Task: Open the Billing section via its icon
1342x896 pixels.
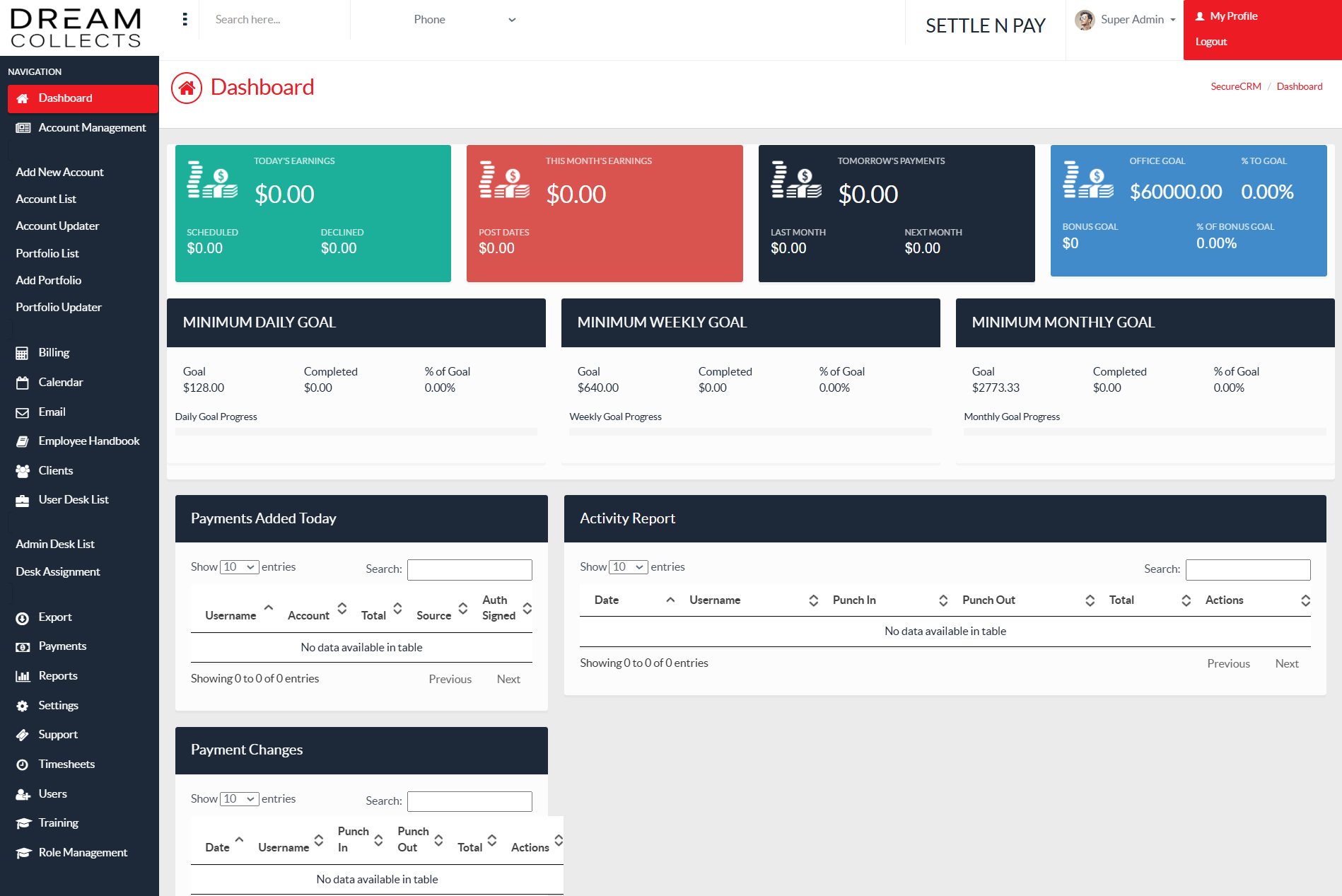Action: coord(23,352)
